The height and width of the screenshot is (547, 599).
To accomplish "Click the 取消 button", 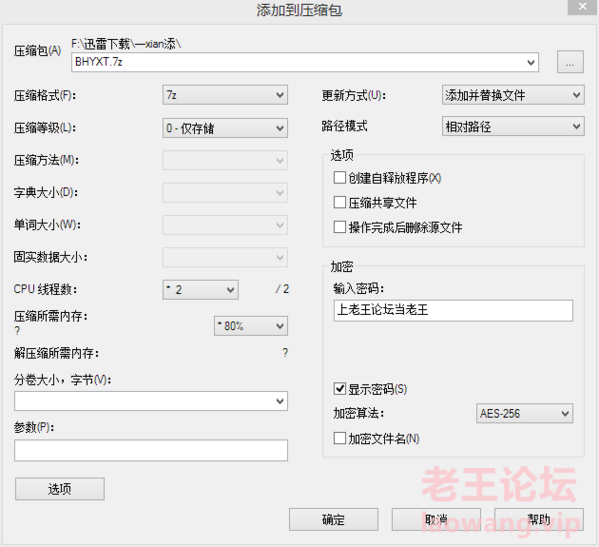I will click(x=436, y=519).
